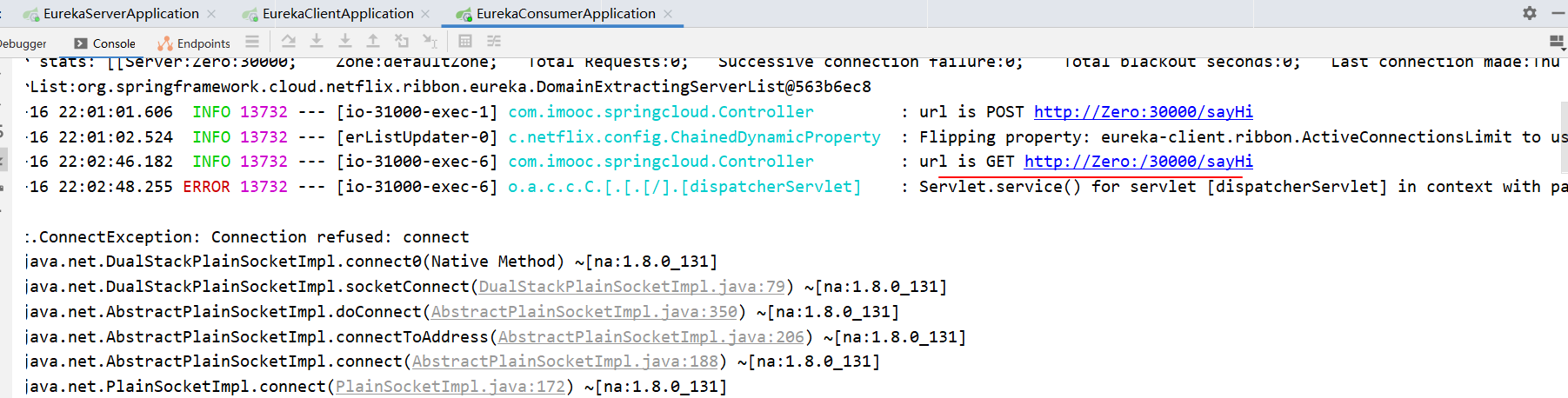The width and height of the screenshot is (1568, 398).
Task: Click '[erListUpdater-0]' thread name
Action: tap(417, 137)
